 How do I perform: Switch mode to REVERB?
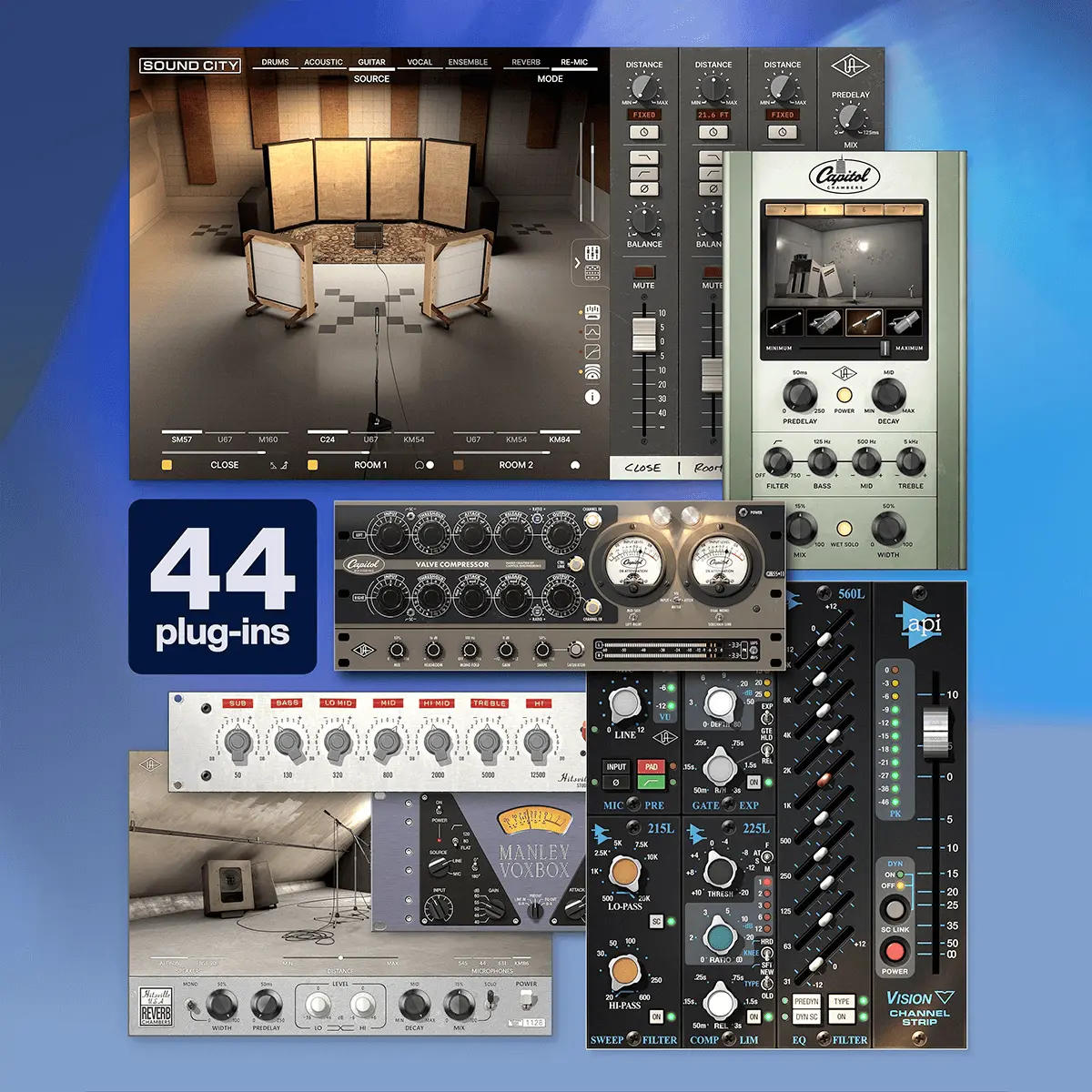(x=526, y=63)
